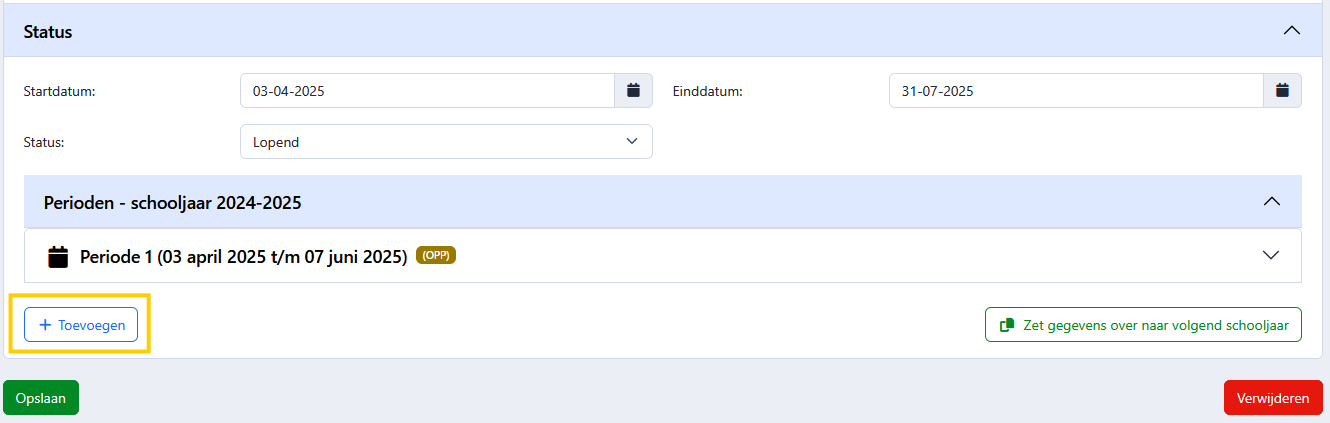The image size is (1330, 423).
Task: Open the Einddatum calendar picker icon
Action: point(1282,91)
